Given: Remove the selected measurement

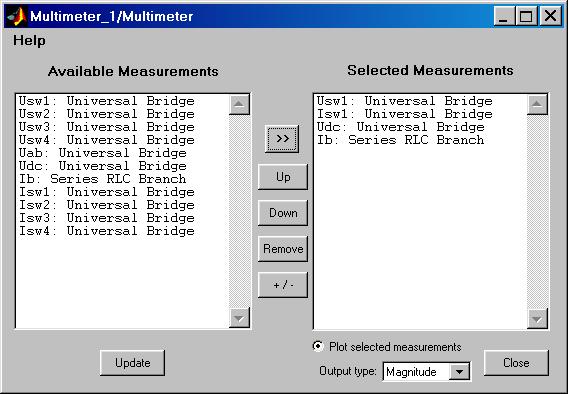Looking at the screenshot, I should (283, 249).
